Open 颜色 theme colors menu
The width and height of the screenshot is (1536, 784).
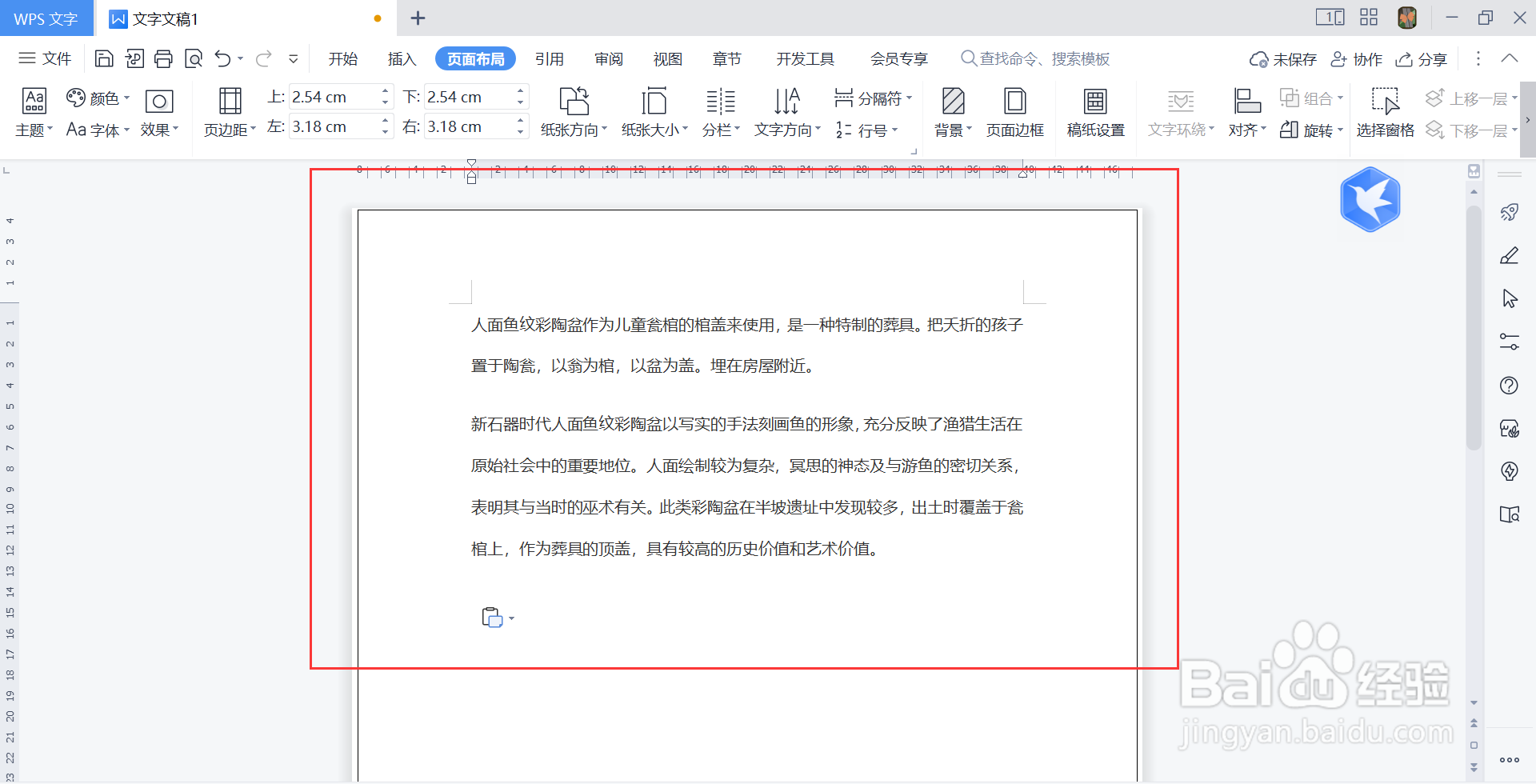(x=98, y=98)
